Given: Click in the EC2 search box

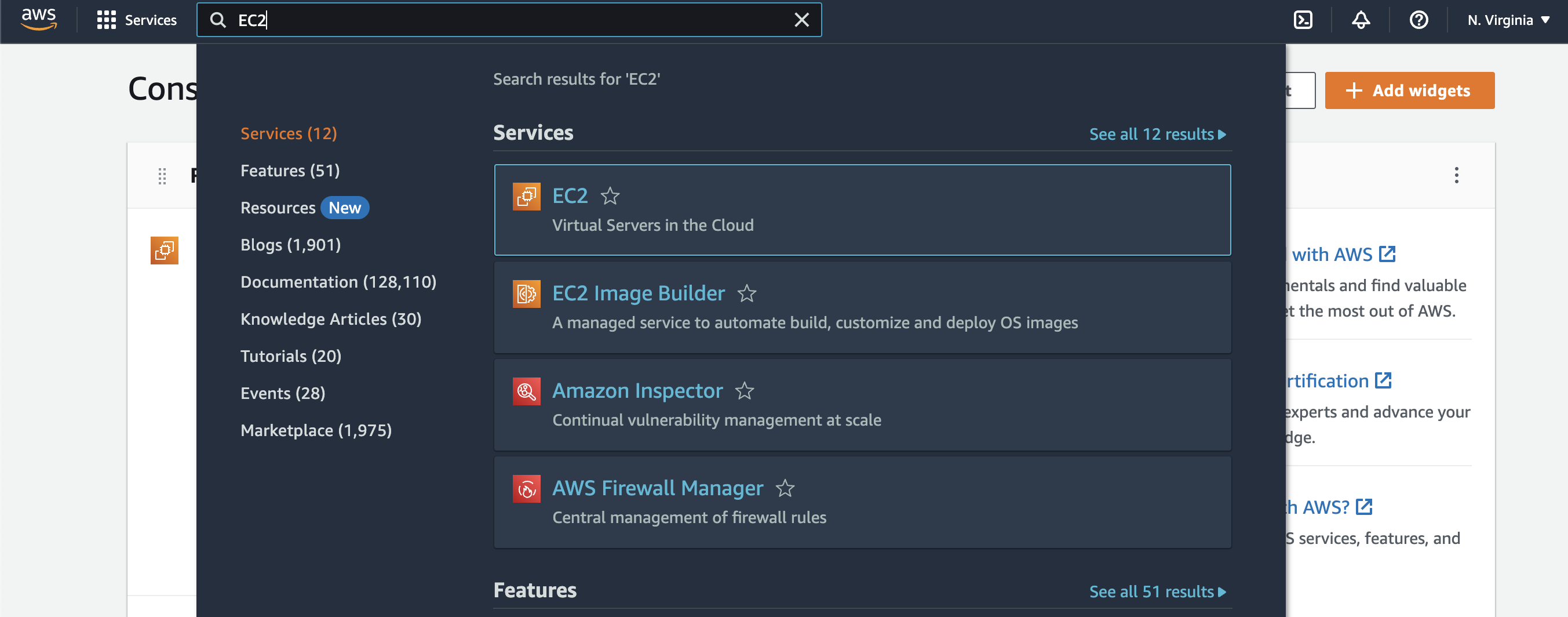Looking at the screenshot, I should [509, 20].
